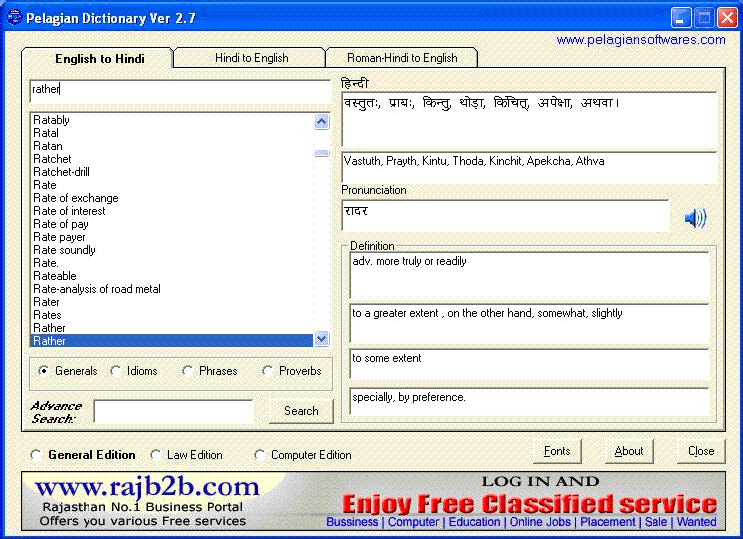Screen dimensions: 743x539
Task: Open the Fonts dialog
Action: (x=557, y=451)
